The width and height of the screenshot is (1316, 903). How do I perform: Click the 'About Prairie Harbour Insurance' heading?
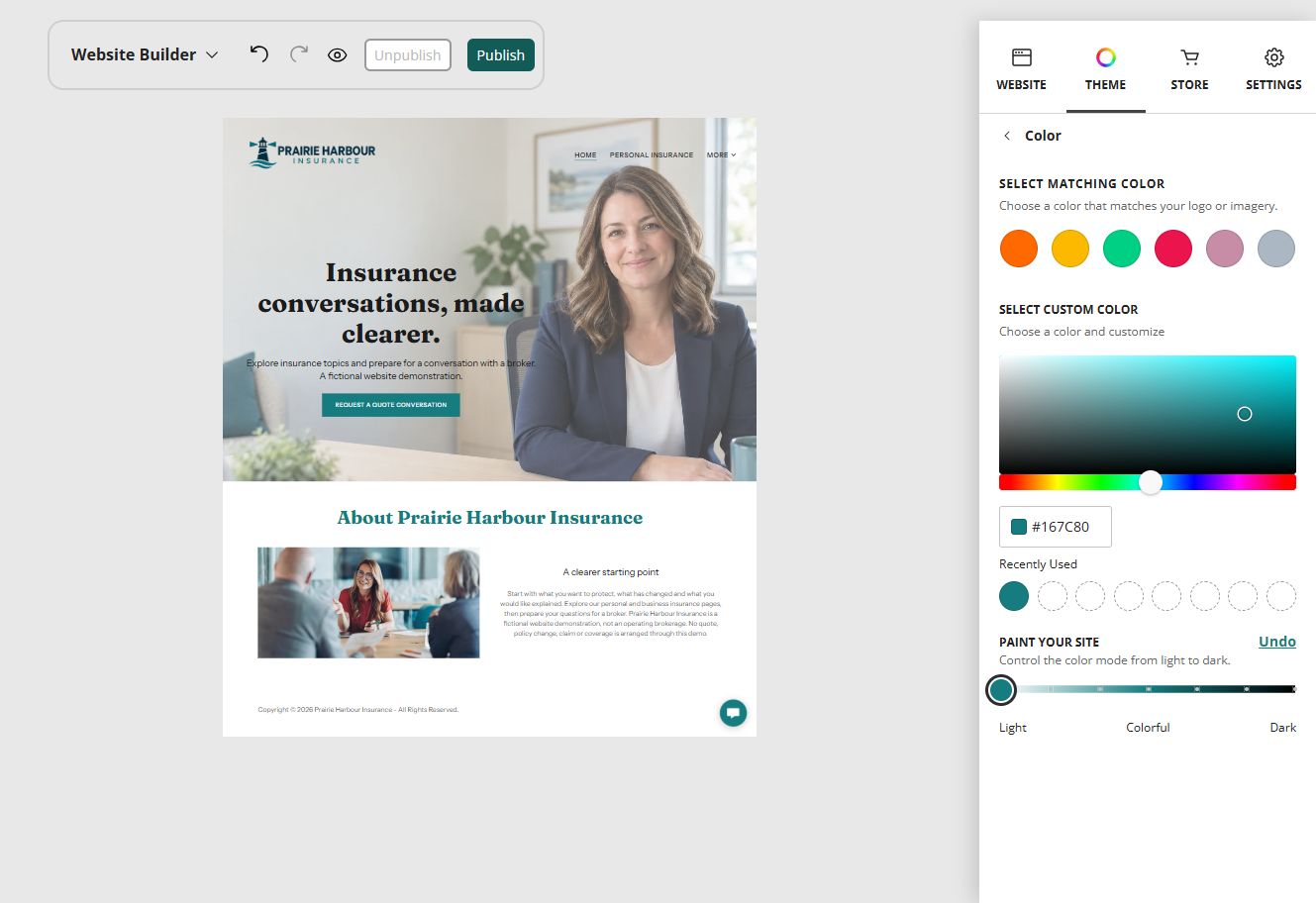pos(489,518)
